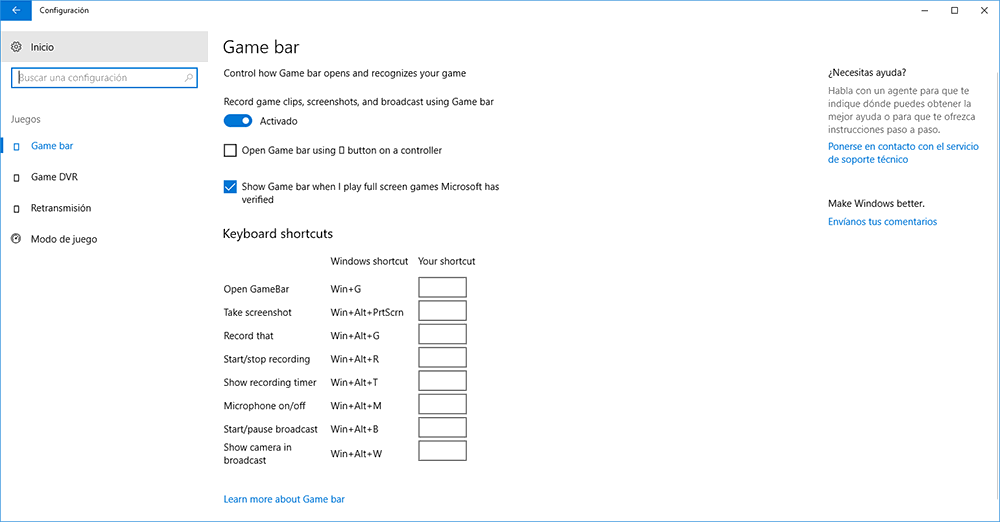Image resolution: width=1000 pixels, height=522 pixels.
Task: Set custom shortcut for Start/stop recording
Action: pyautogui.click(x=443, y=357)
